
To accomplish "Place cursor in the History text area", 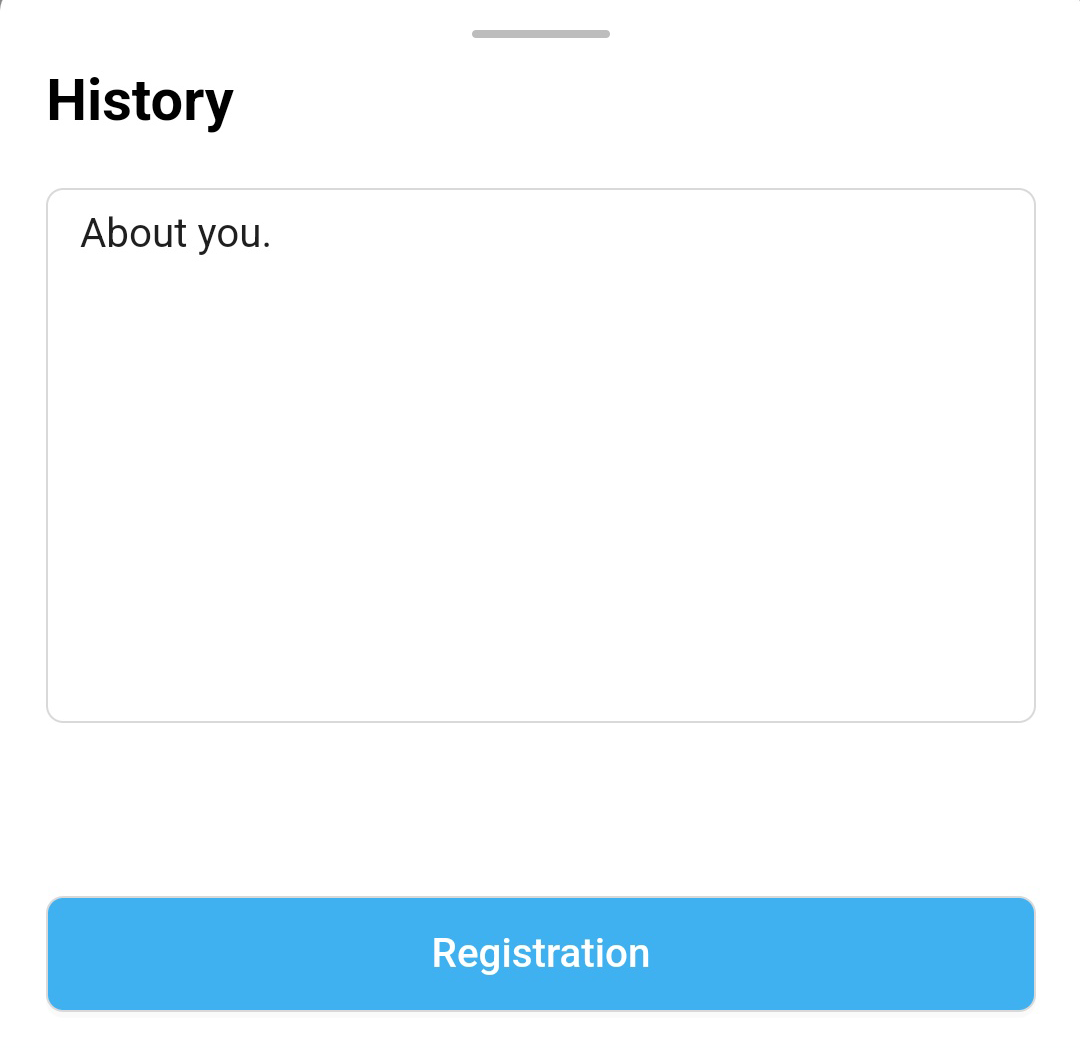I will click(540, 455).
